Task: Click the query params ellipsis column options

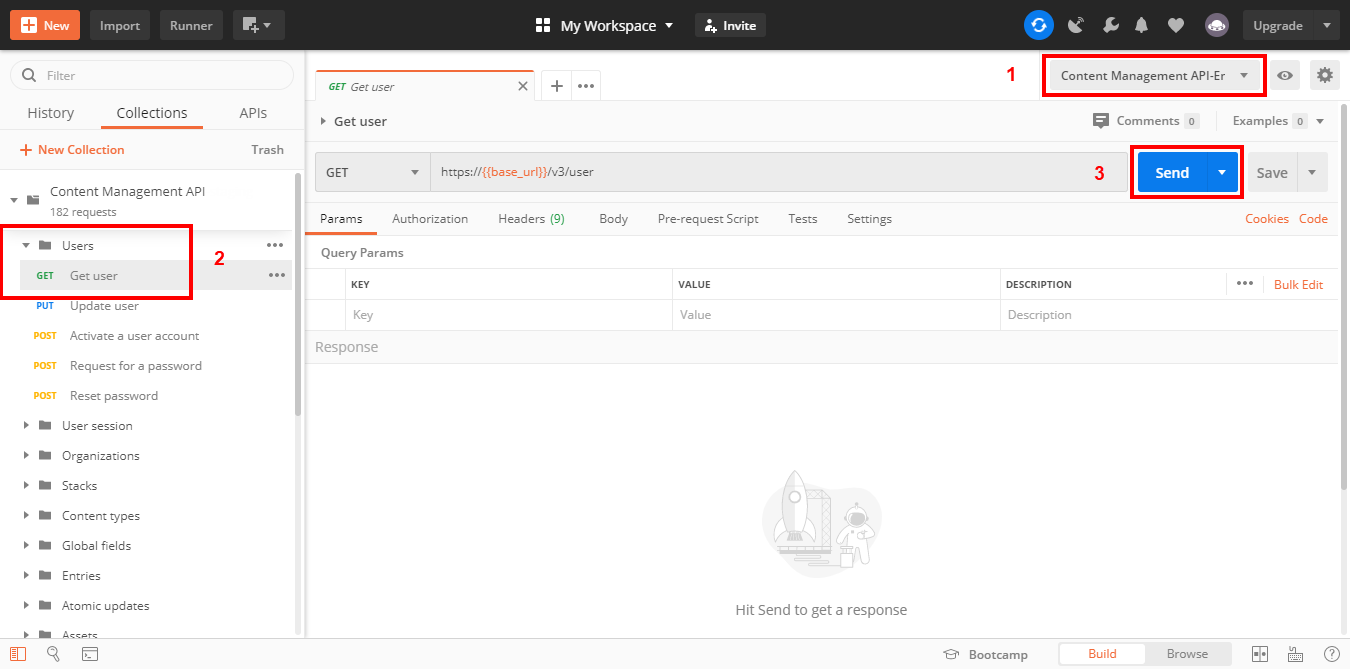Action: (x=1244, y=283)
